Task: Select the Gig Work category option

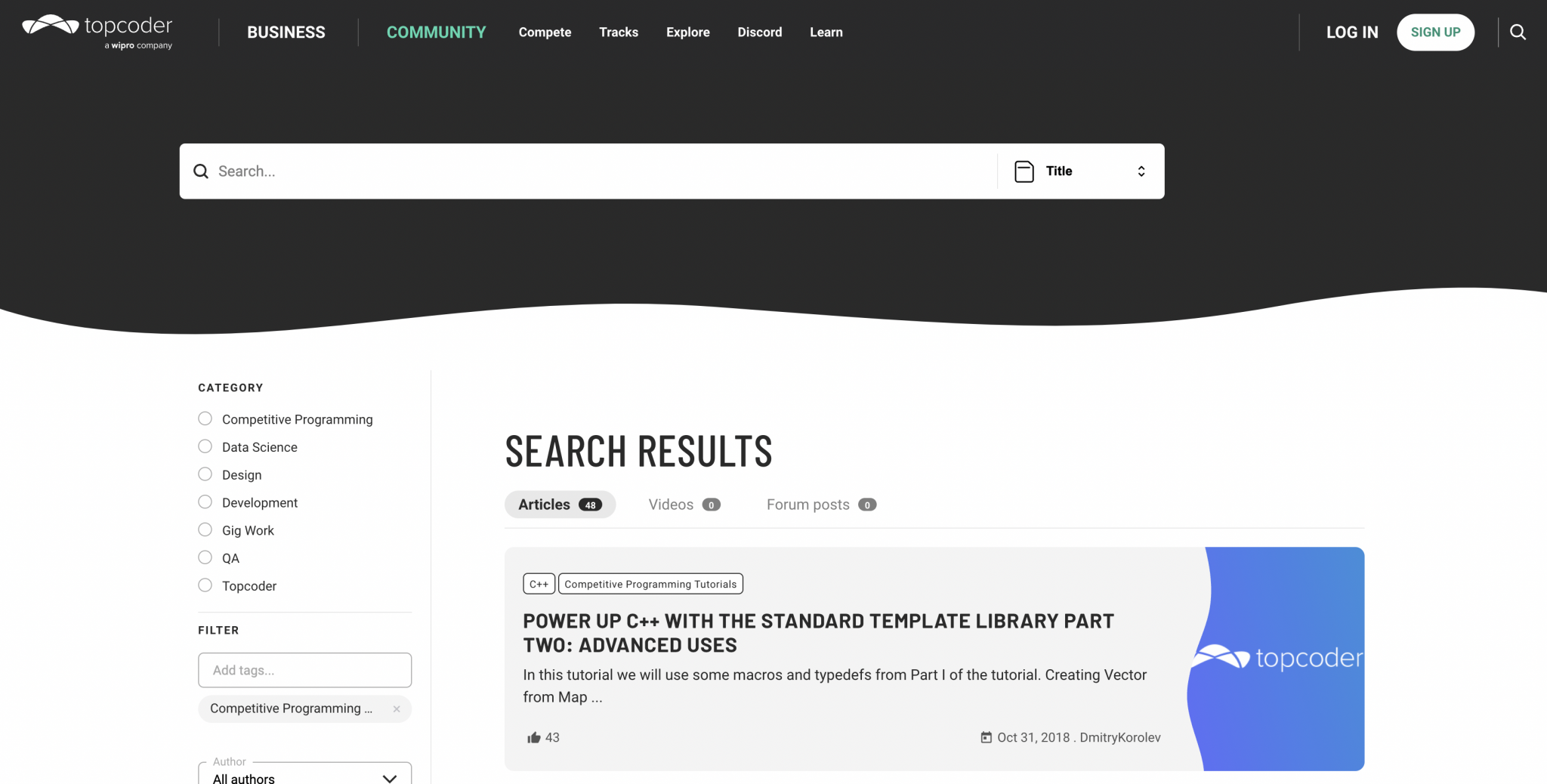Action: pyautogui.click(x=204, y=529)
